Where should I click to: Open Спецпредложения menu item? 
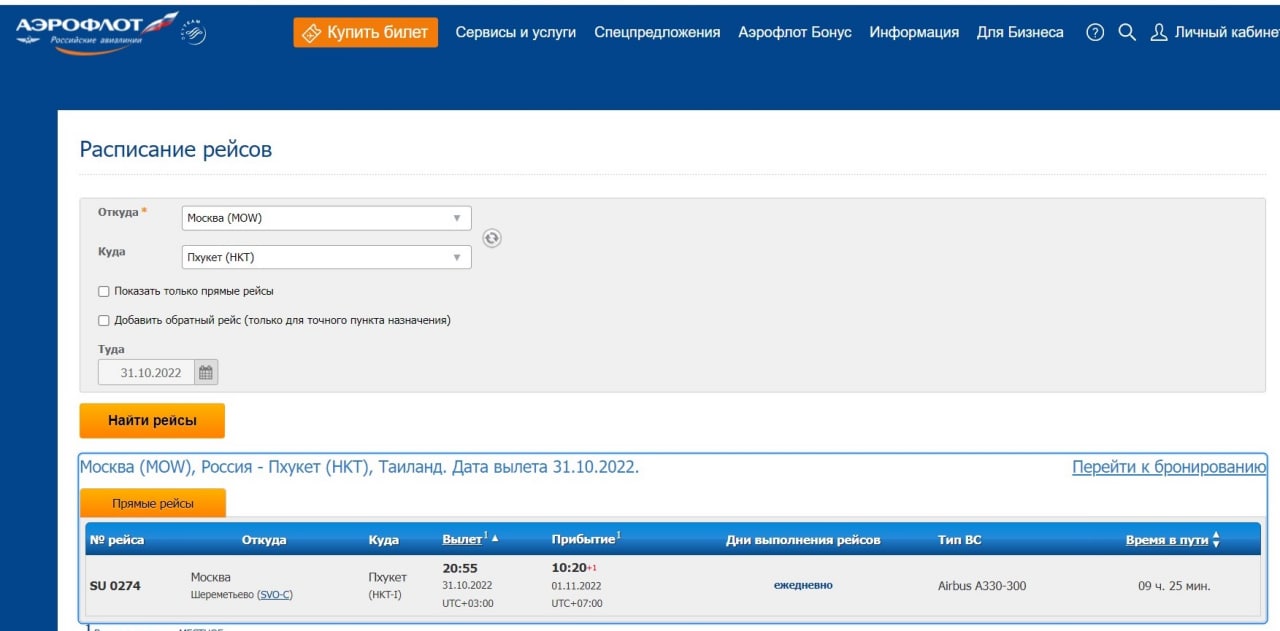(x=657, y=33)
